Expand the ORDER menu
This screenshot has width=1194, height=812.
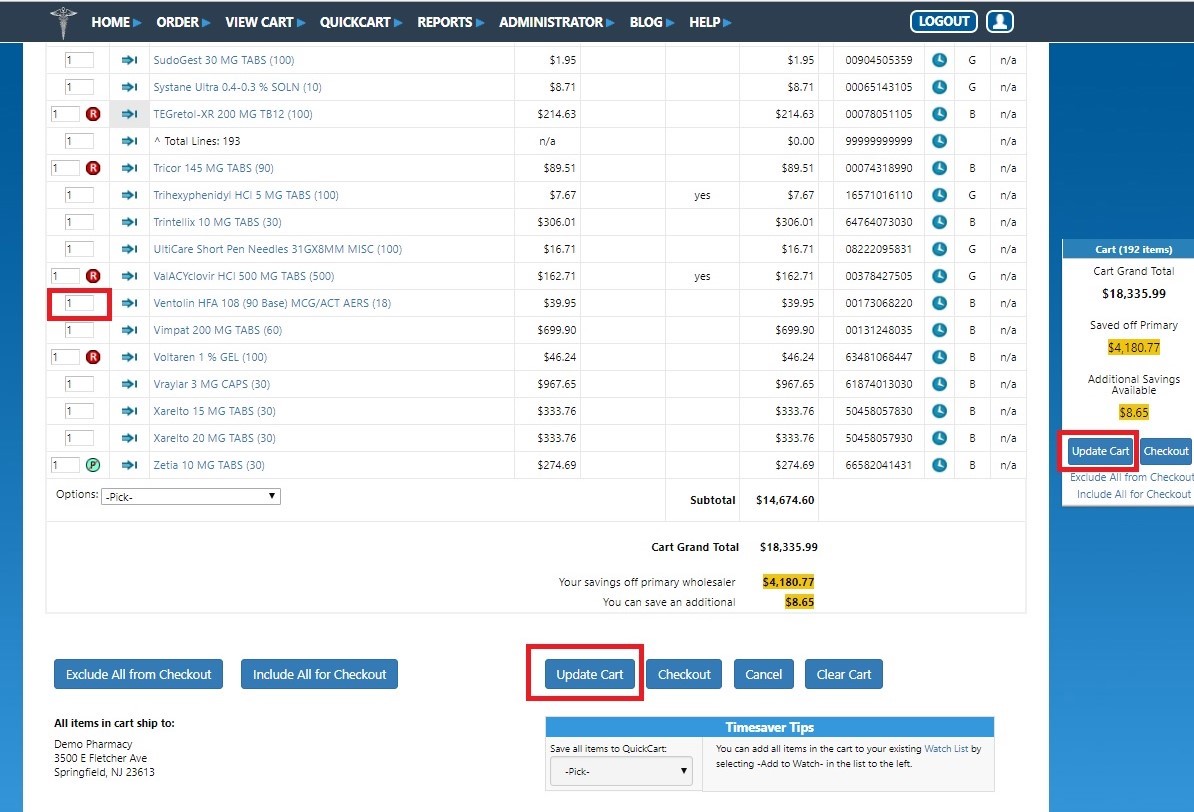click(184, 22)
